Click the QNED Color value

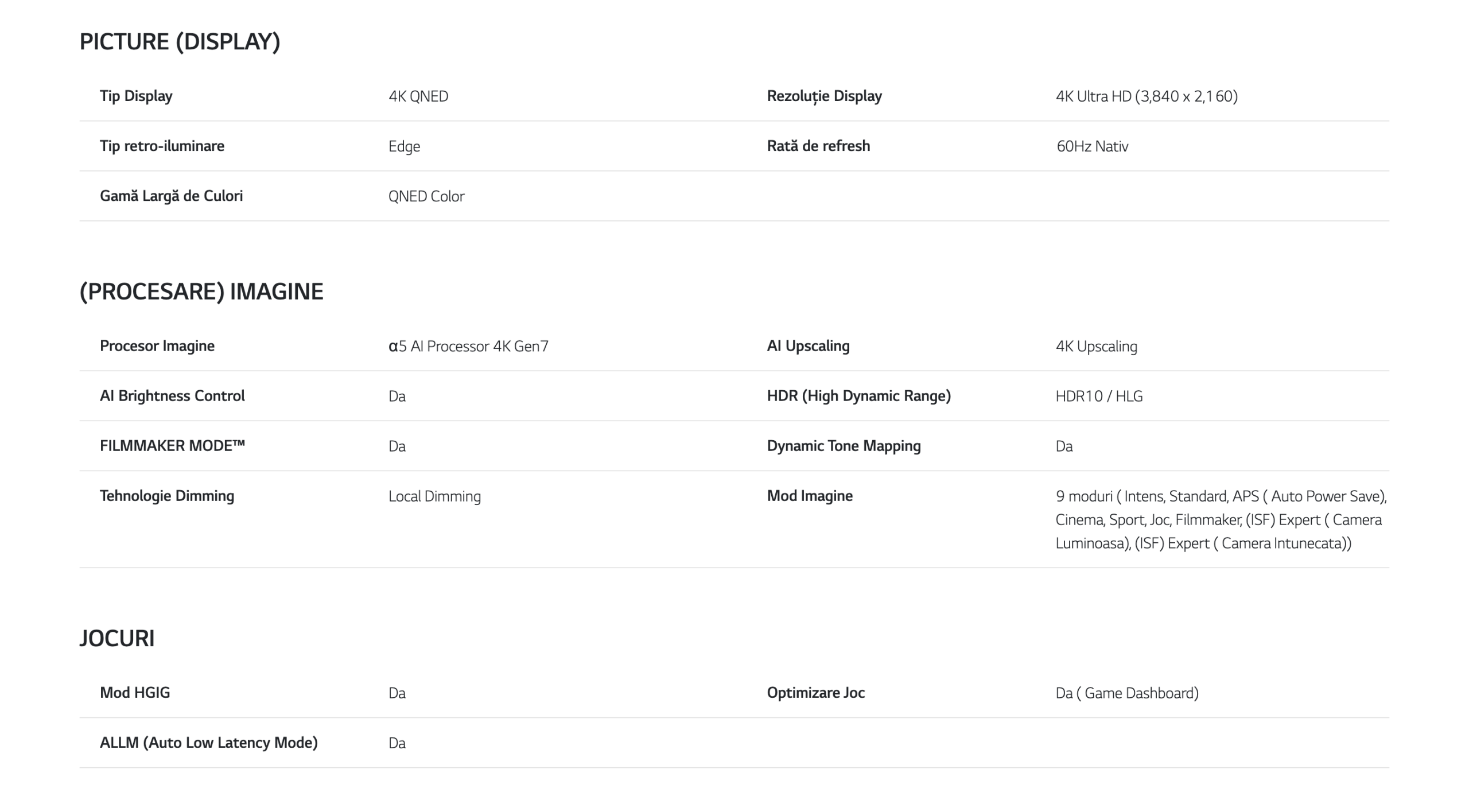(426, 196)
